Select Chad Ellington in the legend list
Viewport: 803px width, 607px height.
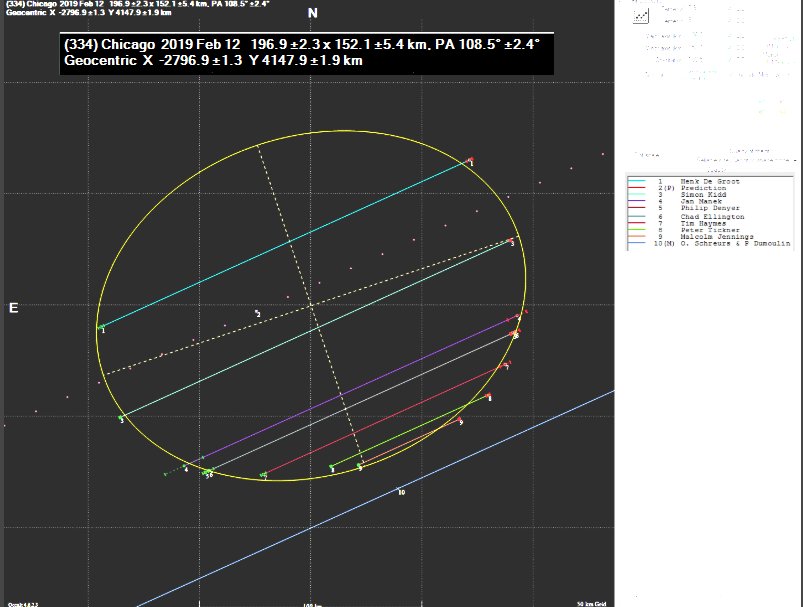[696, 216]
